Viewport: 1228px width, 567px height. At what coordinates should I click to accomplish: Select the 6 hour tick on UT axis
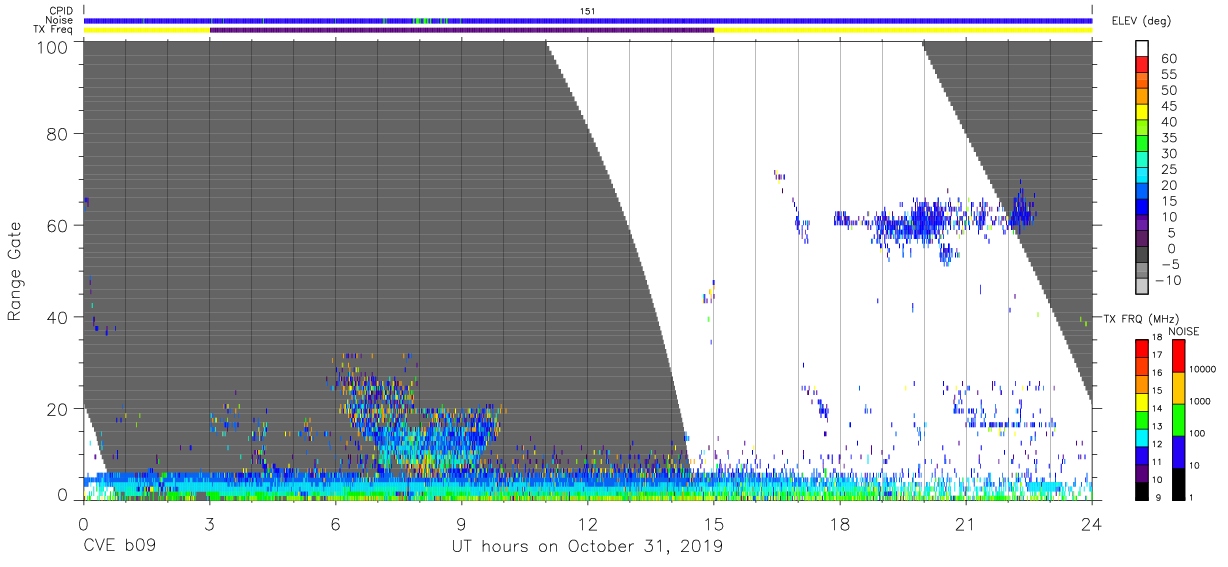[x=335, y=524]
